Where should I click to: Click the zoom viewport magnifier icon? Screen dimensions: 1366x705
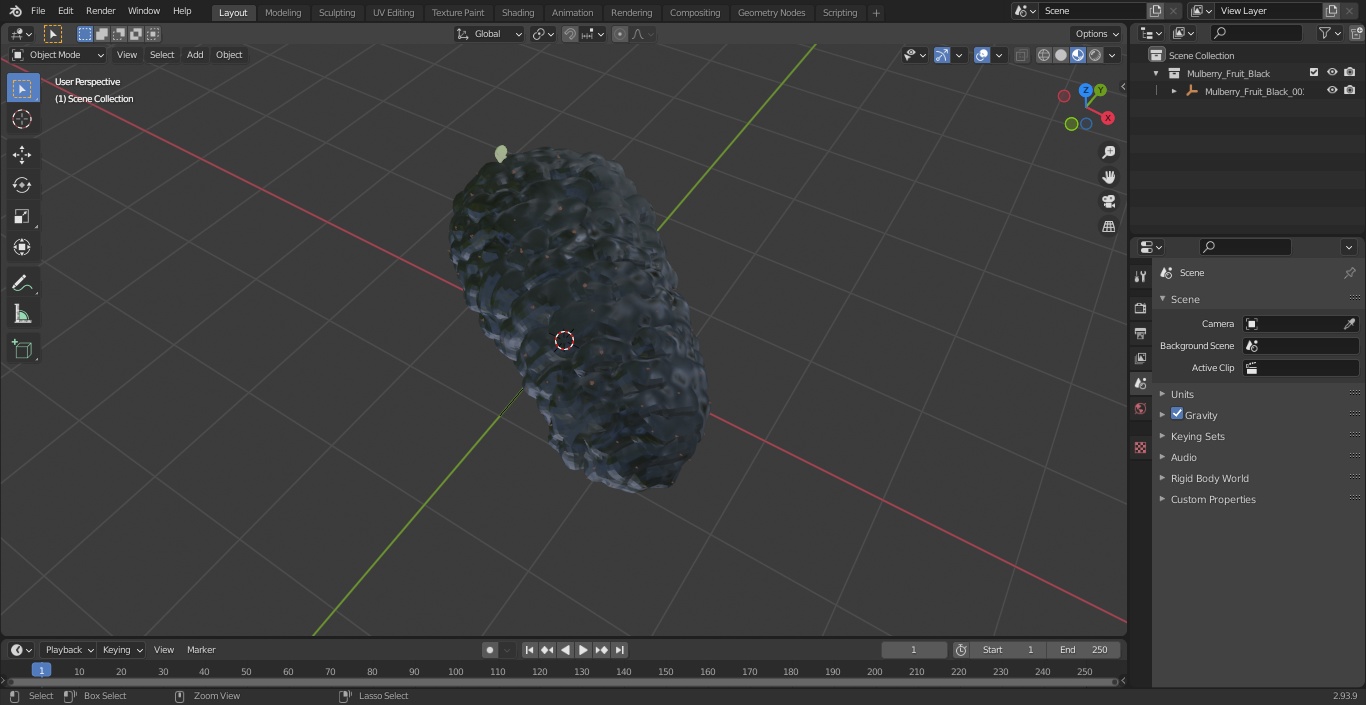(1108, 152)
